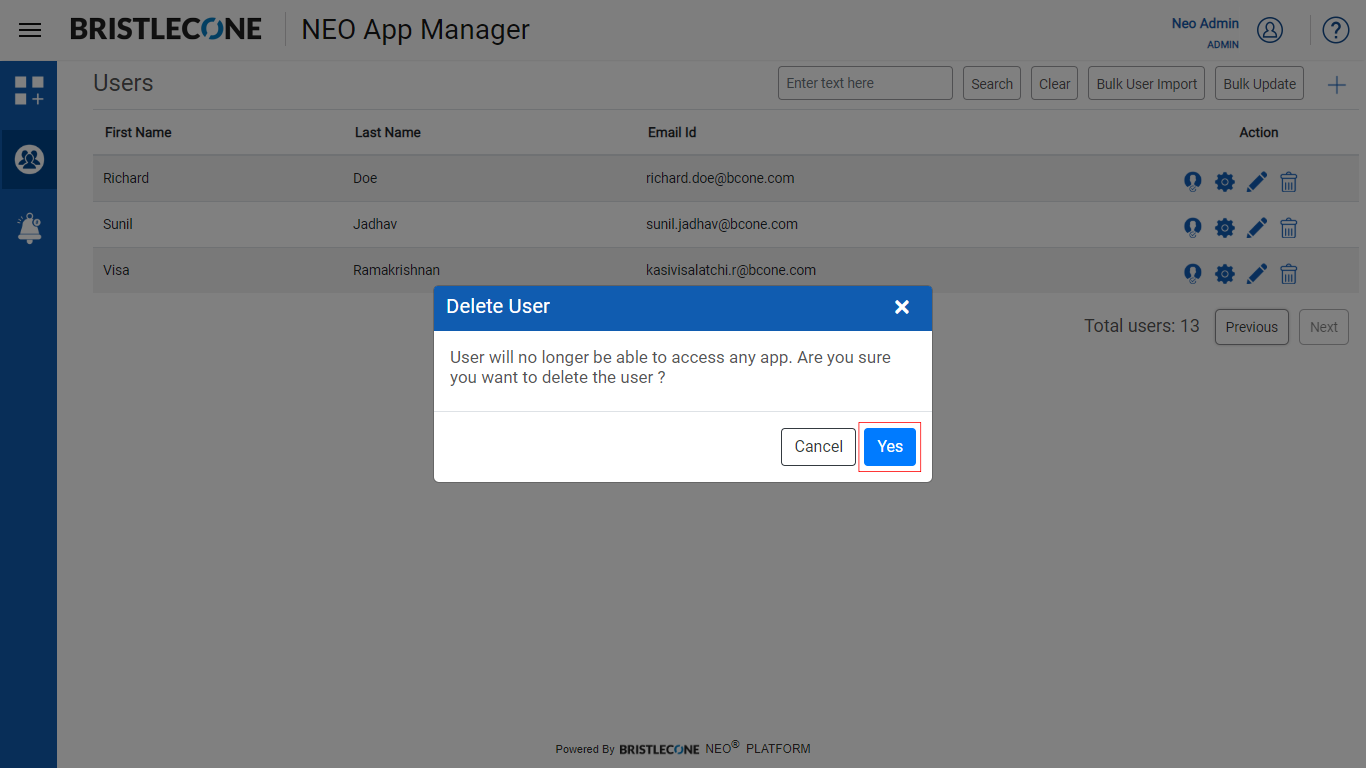Select the first name cell 'Sunil'
Image resolution: width=1366 pixels, height=768 pixels.
click(118, 224)
